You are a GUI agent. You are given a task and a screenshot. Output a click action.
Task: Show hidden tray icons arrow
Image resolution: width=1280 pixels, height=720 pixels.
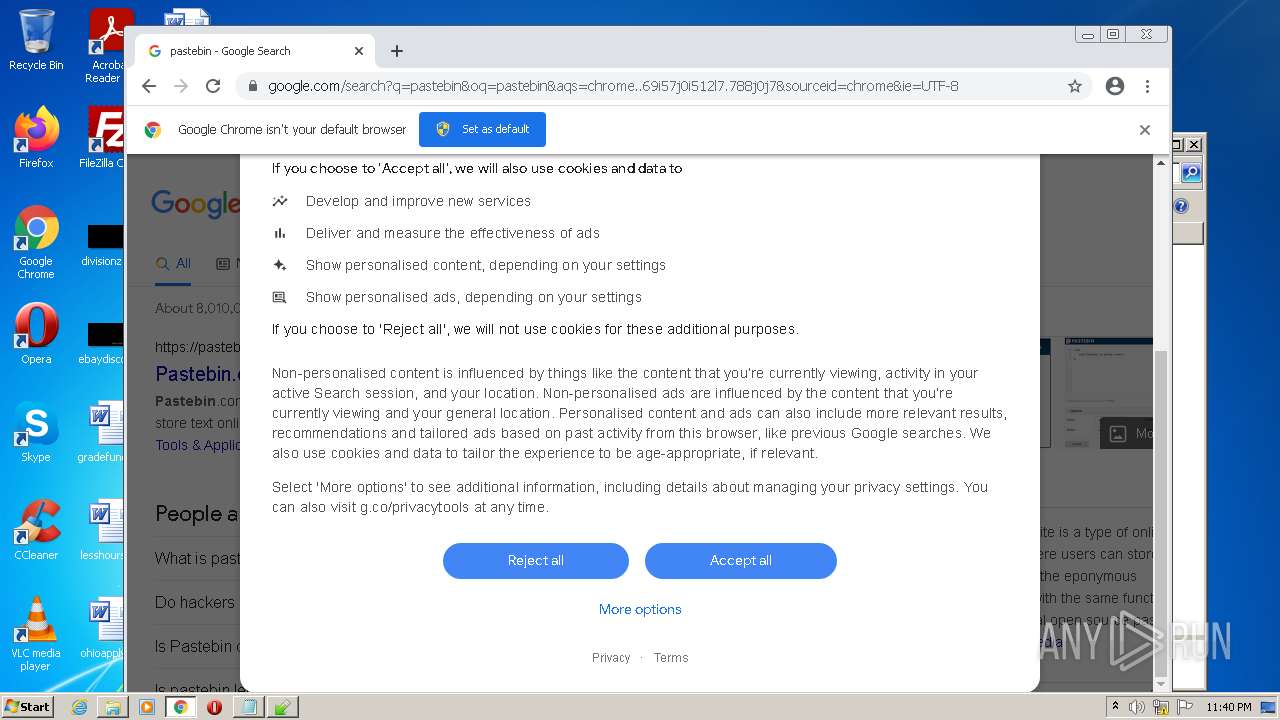1116,707
